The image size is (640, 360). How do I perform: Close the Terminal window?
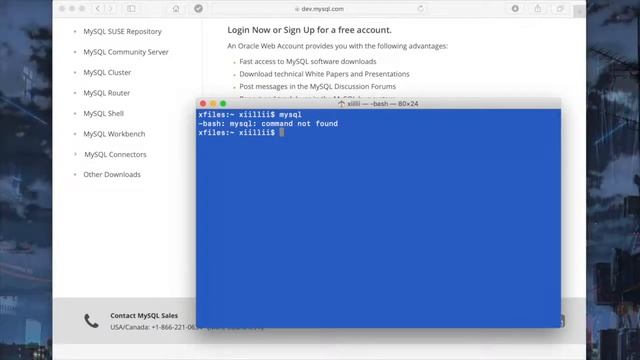(x=203, y=104)
